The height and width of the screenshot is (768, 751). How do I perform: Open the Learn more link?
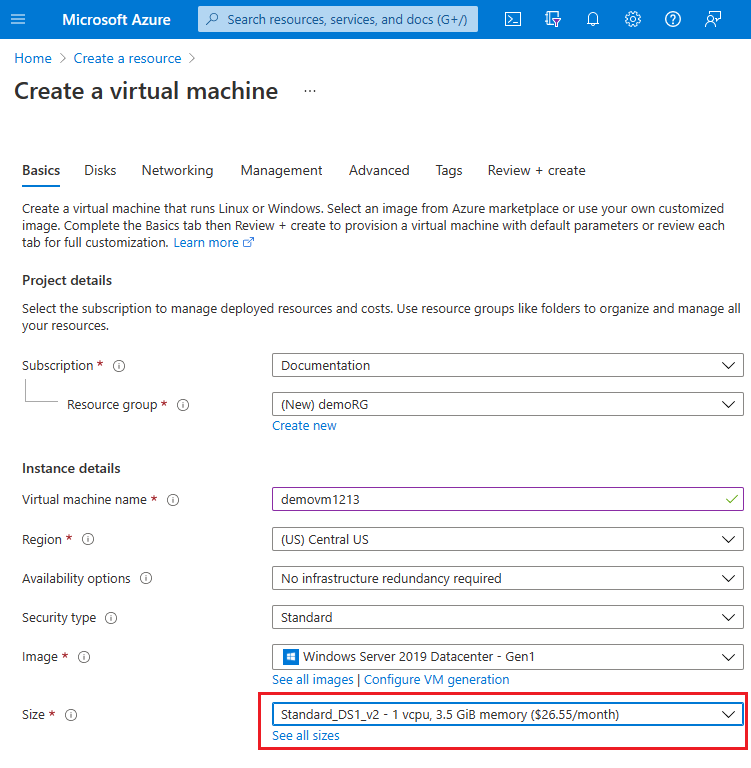coord(206,242)
